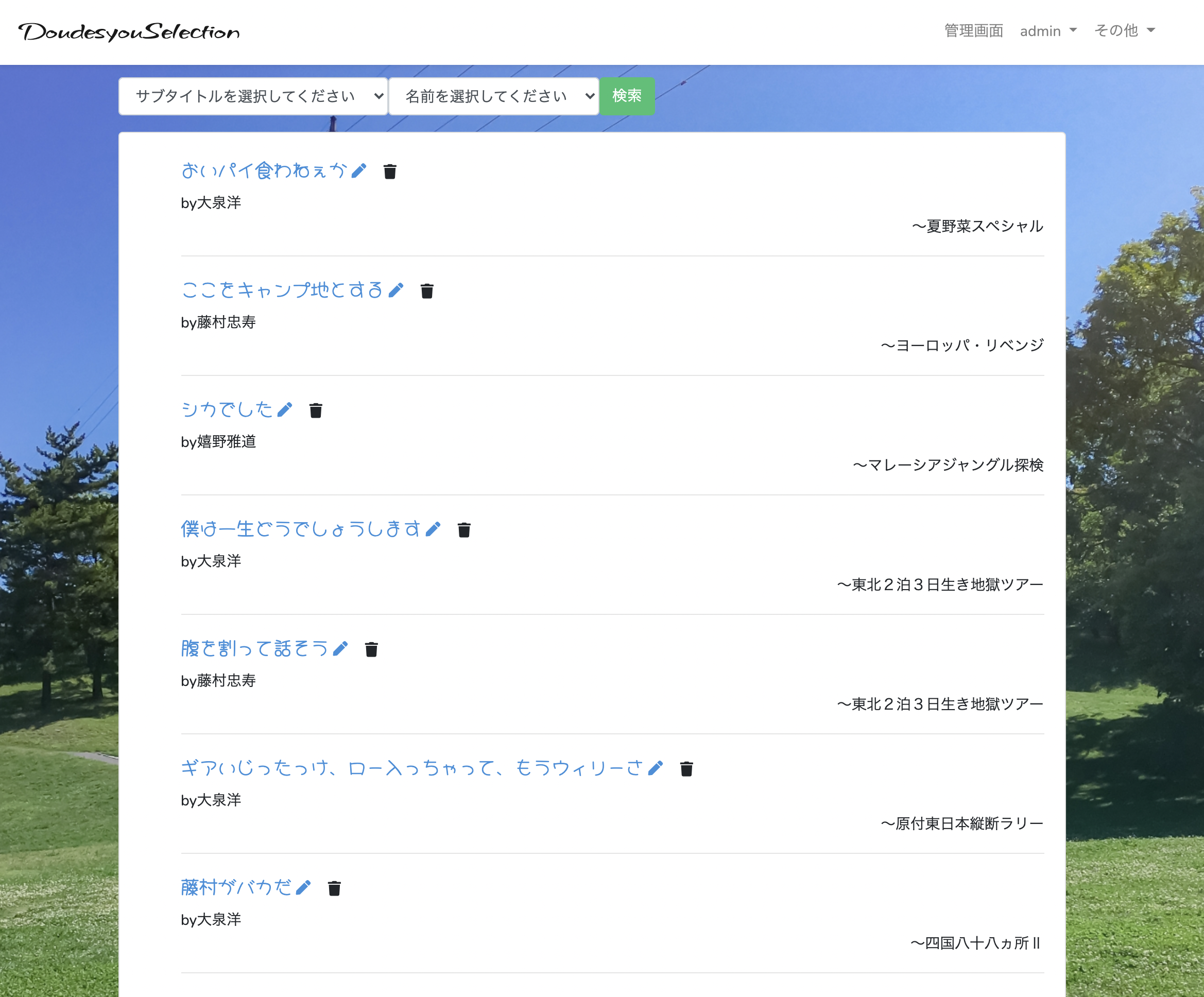Expand the admin user menu
Screen dimensions: 1204x997
[x=1048, y=31]
